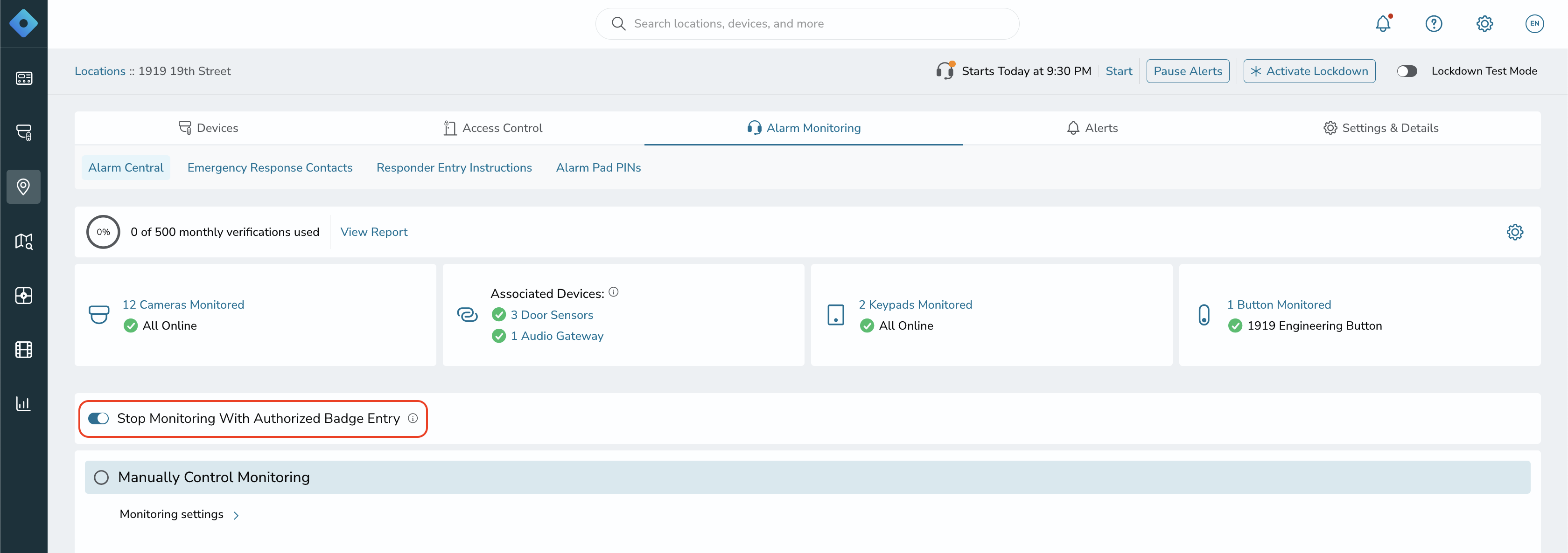Viewport: 1568px width, 553px height.
Task: Open 3 Door Sensors link
Action: [x=552, y=315]
